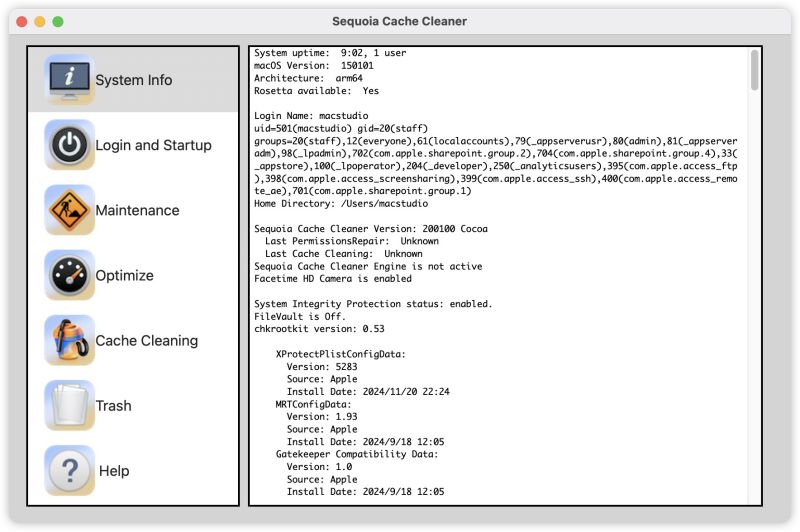Click the 'Version: 1.93' line
Viewport: 800px width, 532px height.
click(x=322, y=416)
